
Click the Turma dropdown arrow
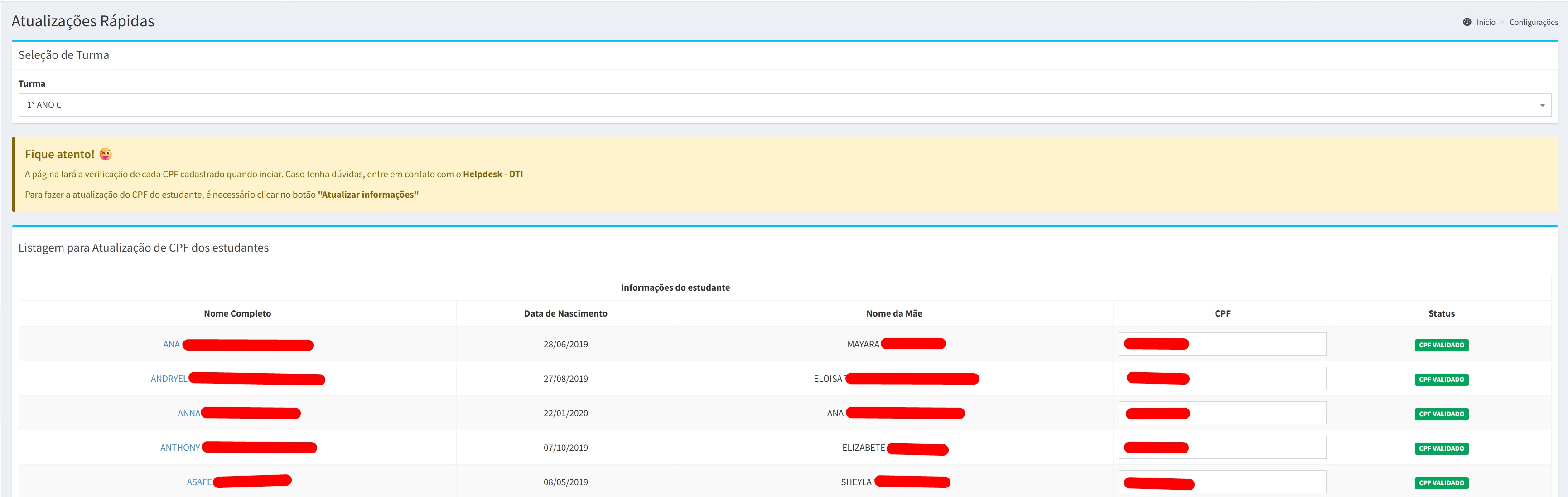[1542, 105]
